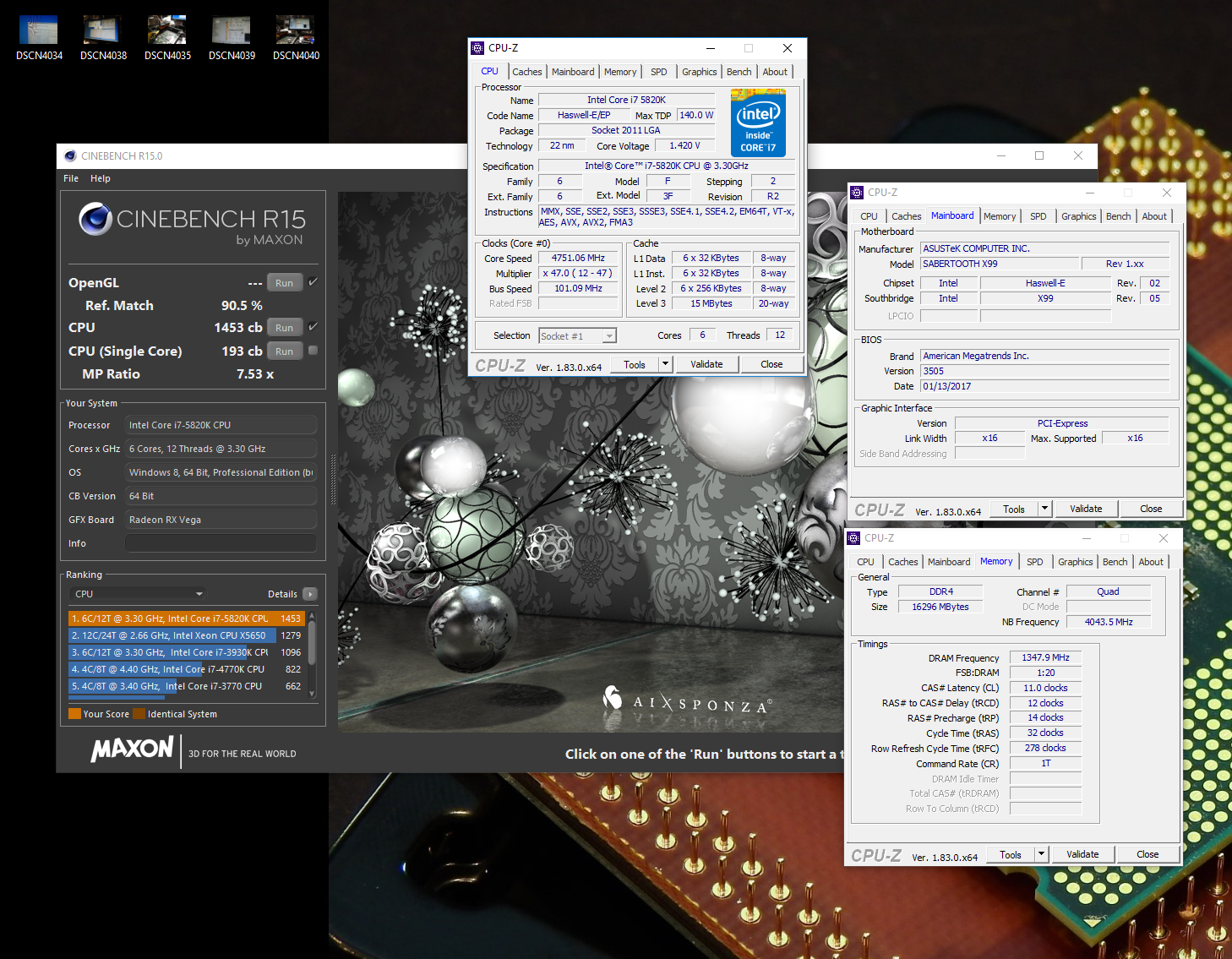Click Close button in Mainboard CPU-Z window
This screenshot has width=1232, height=959.
(1151, 509)
